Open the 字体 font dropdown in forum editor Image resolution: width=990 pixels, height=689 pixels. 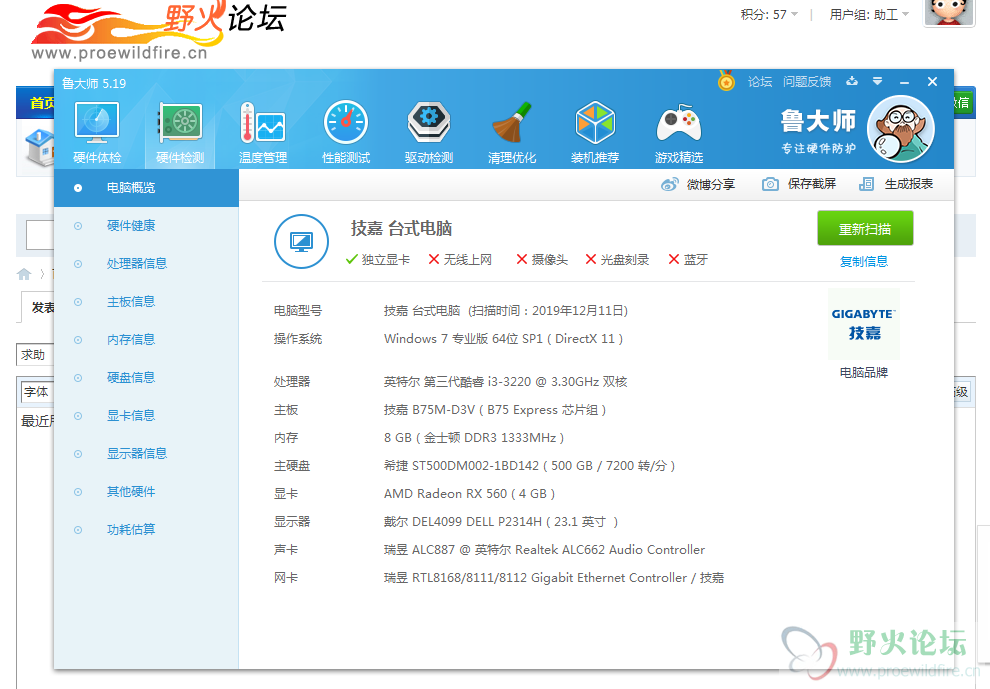(38, 392)
